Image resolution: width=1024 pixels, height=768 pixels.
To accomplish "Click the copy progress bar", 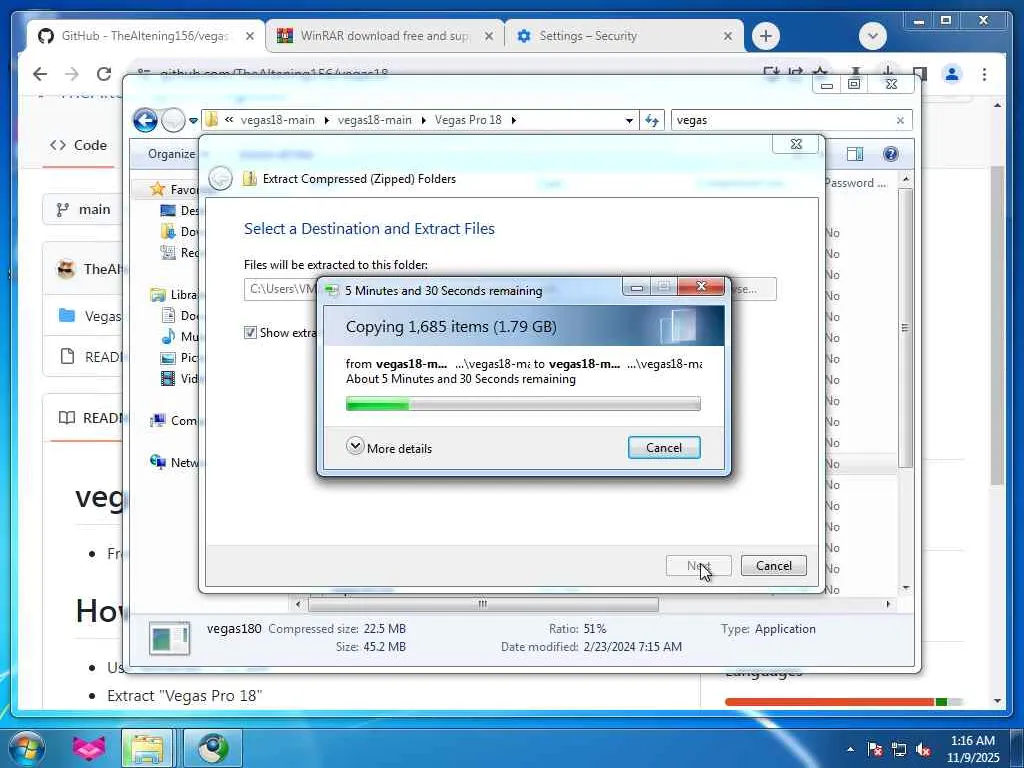I will (x=523, y=404).
